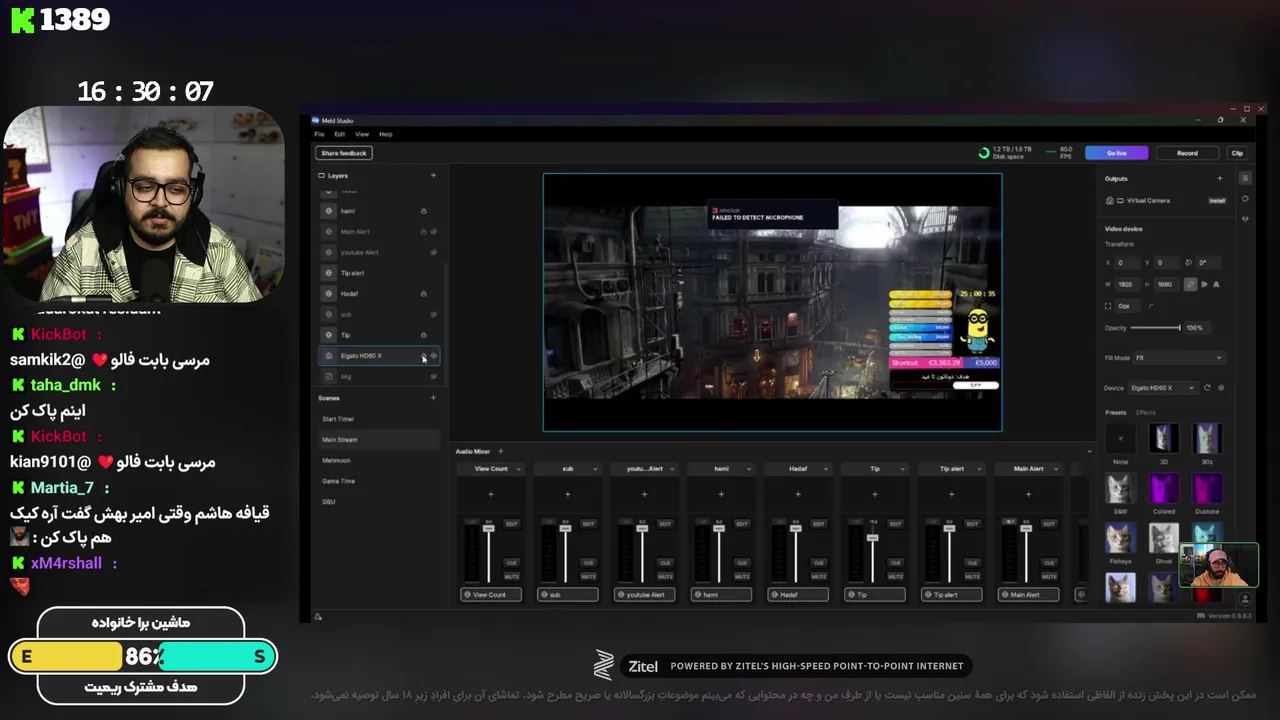1280x720 pixels.
Task: Click the Share feedback button
Action: pos(344,153)
